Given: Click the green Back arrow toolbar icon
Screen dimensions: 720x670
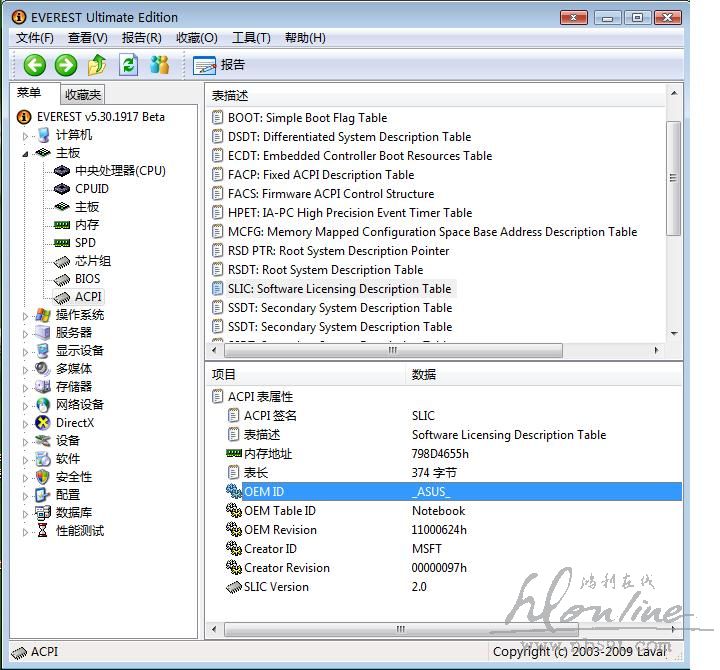Looking at the screenshot, I should 35,65.
